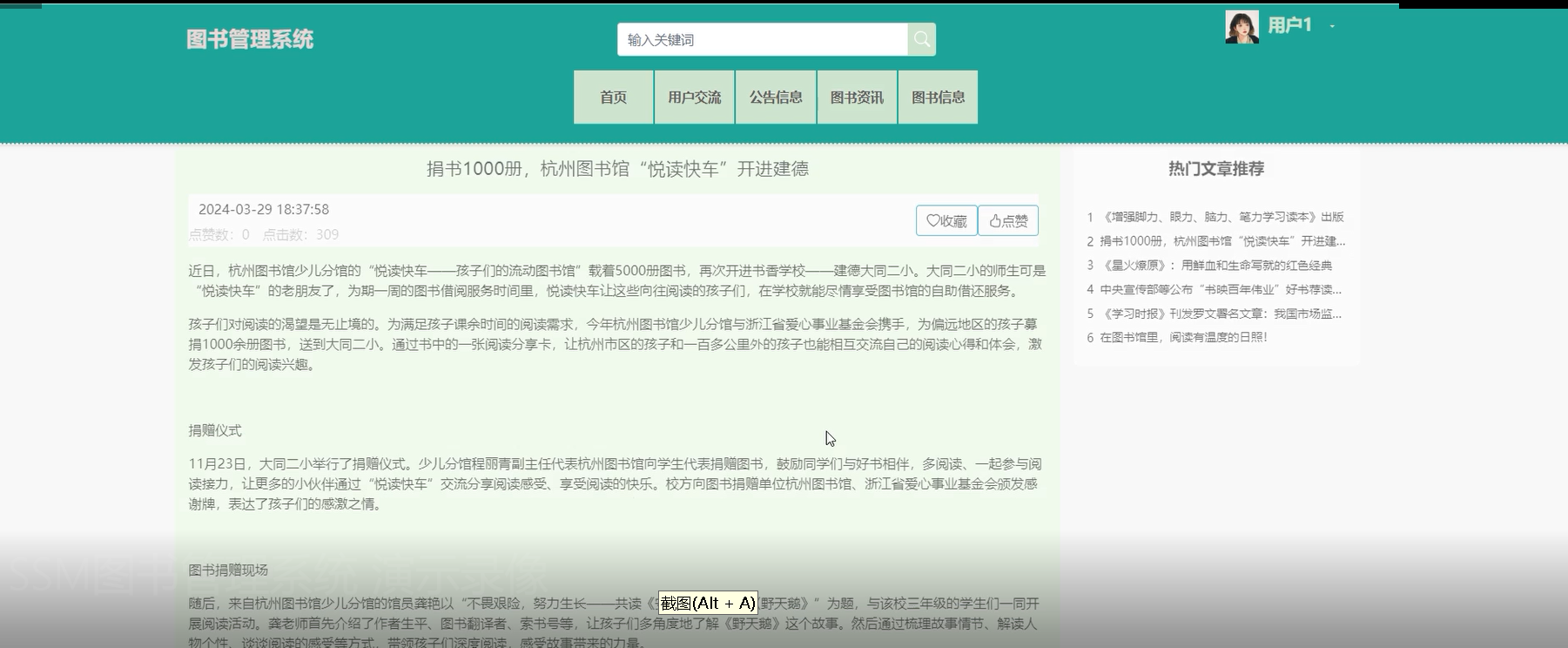This screenshot has width=1568, height=648.
Task: Open recommended article 《学习时报》刊发罗文署名文章
Action: pos(1221,314)
